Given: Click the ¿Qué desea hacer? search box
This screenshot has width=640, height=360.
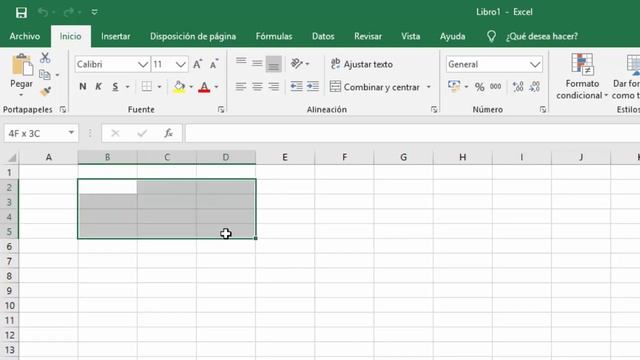Looking at the screenshot, I should (x=542, y=36).
